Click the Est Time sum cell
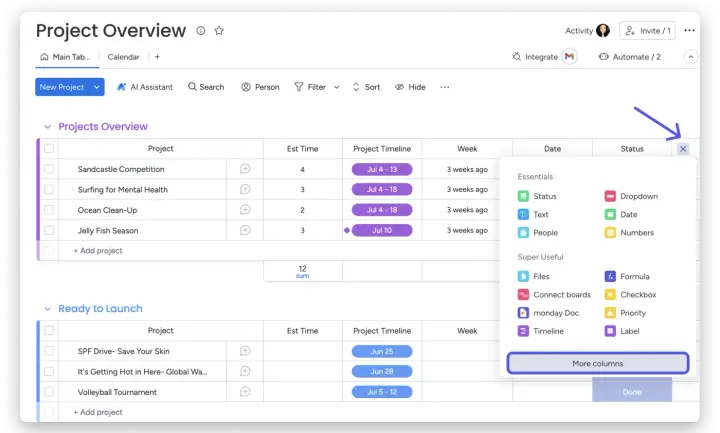The image size is (720, 433). [303, 271]
